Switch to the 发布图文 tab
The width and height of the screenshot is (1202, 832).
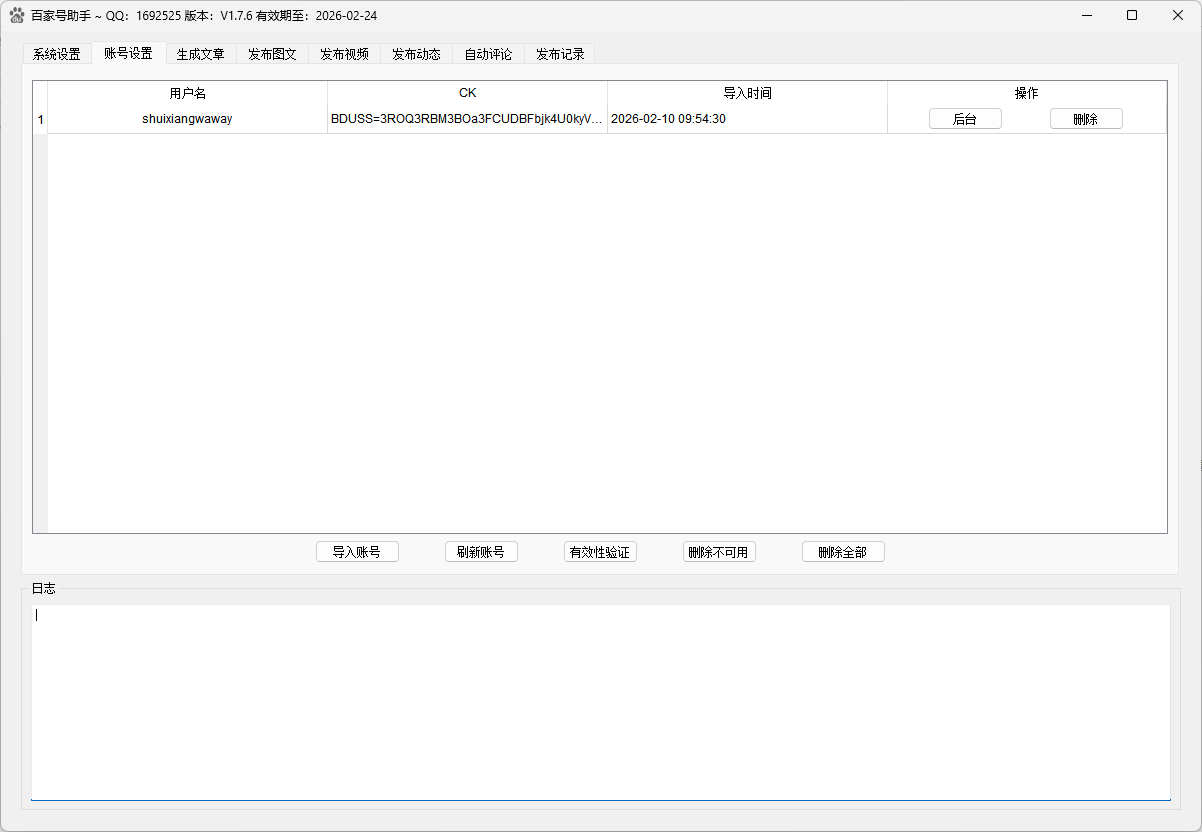pyautogui.click(x=272, y=54)
